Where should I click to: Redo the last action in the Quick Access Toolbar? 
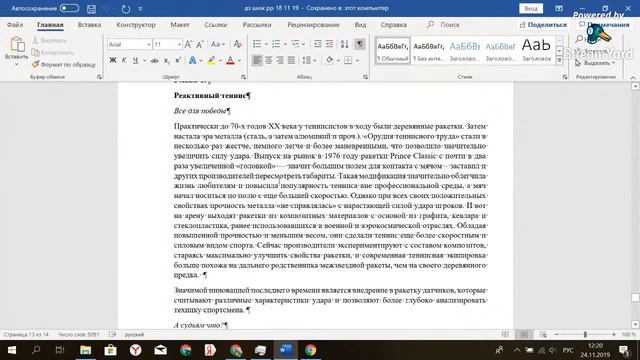(126, 9)
